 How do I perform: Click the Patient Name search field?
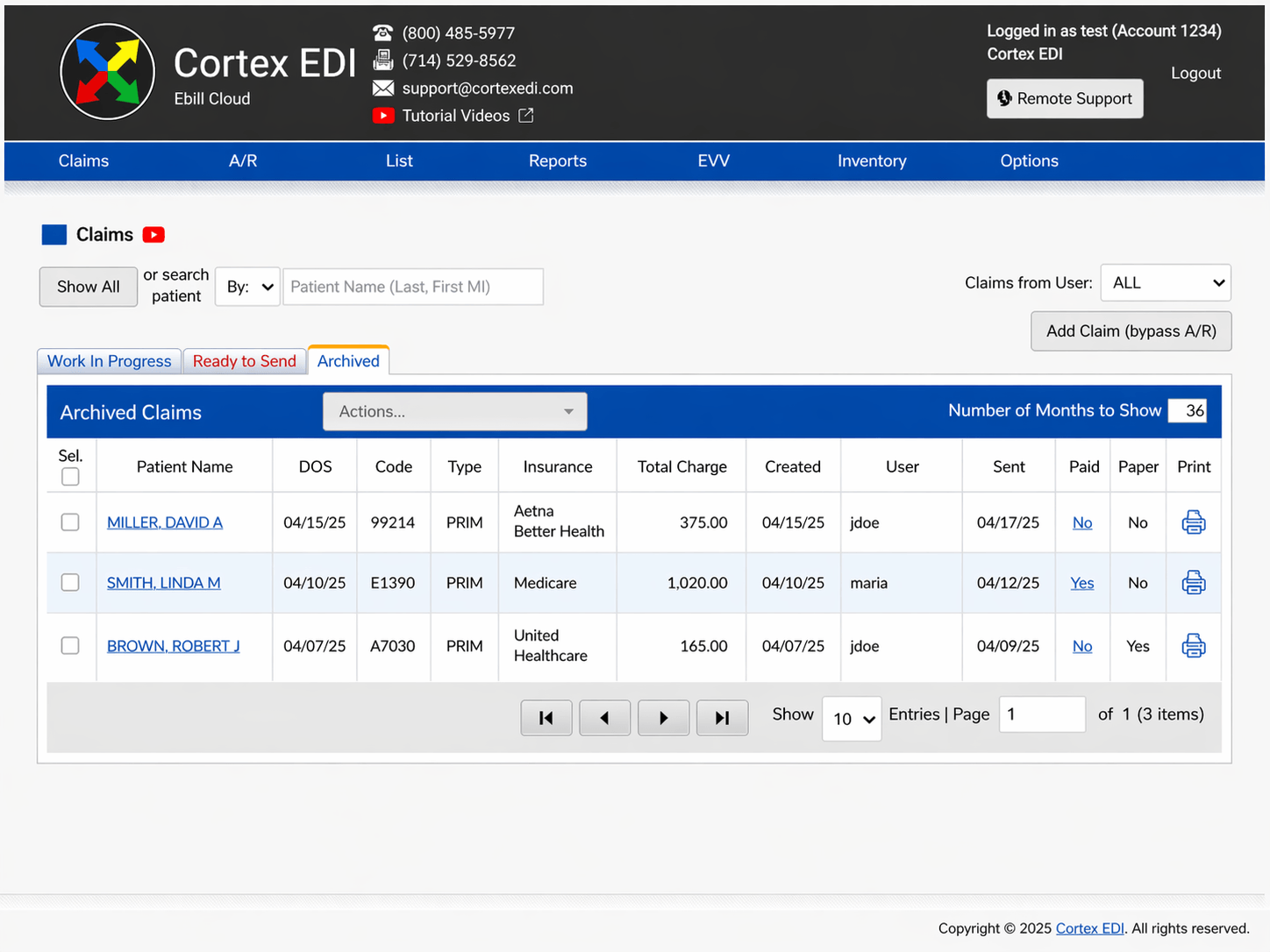[413, 287]
